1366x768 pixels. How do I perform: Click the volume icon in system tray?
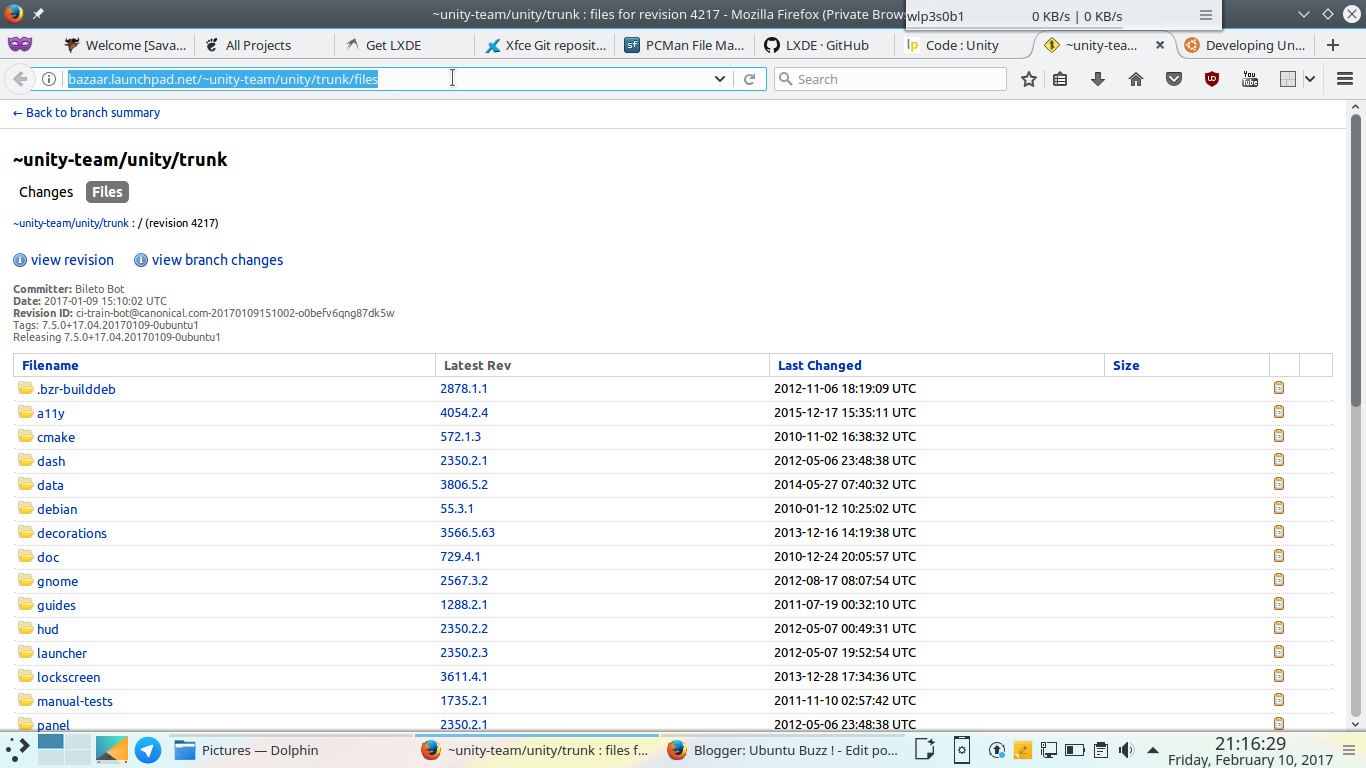pyautogui.click(x=1125, y=749)
